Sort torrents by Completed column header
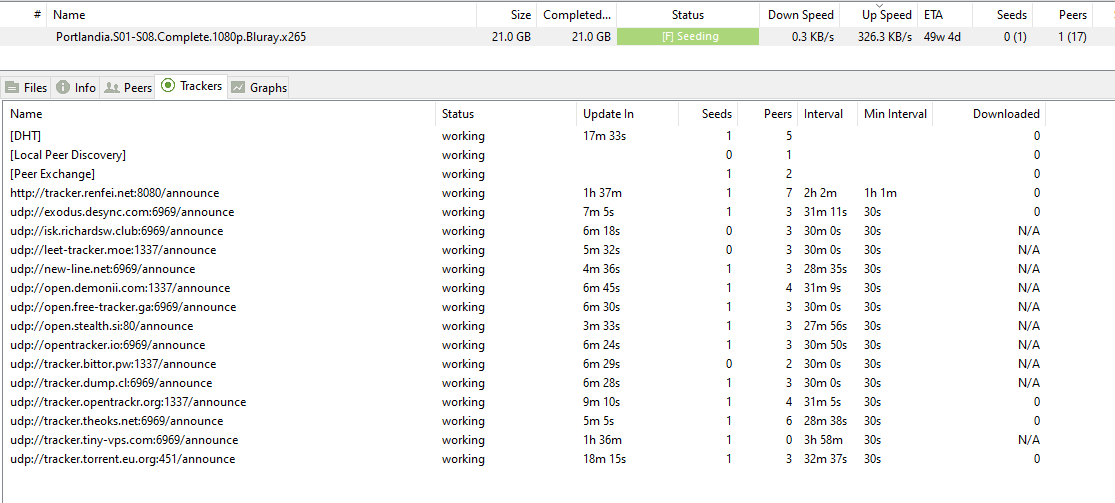 click(x=576, y=15)
